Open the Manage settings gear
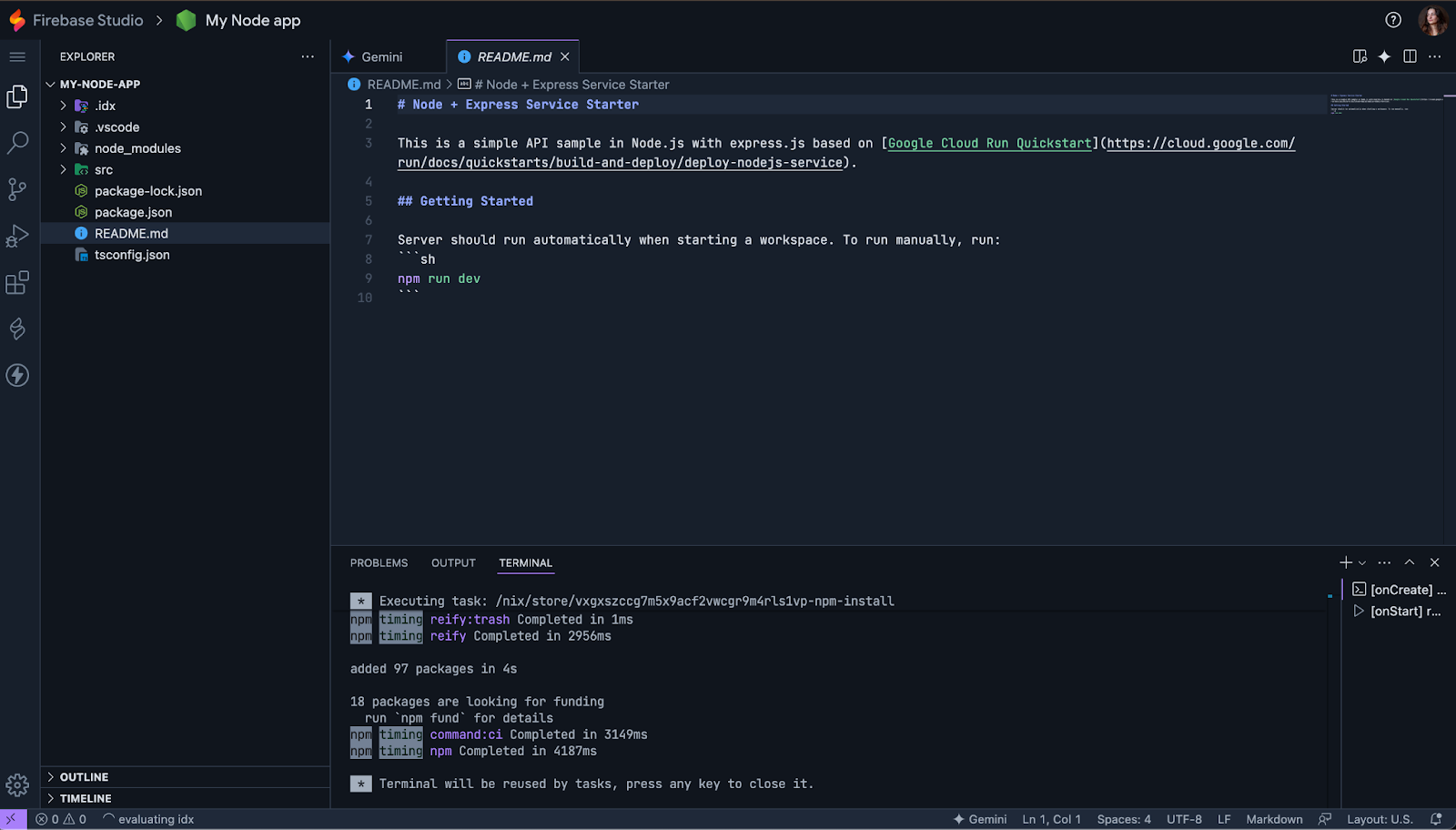 click(x=17, y=784)
